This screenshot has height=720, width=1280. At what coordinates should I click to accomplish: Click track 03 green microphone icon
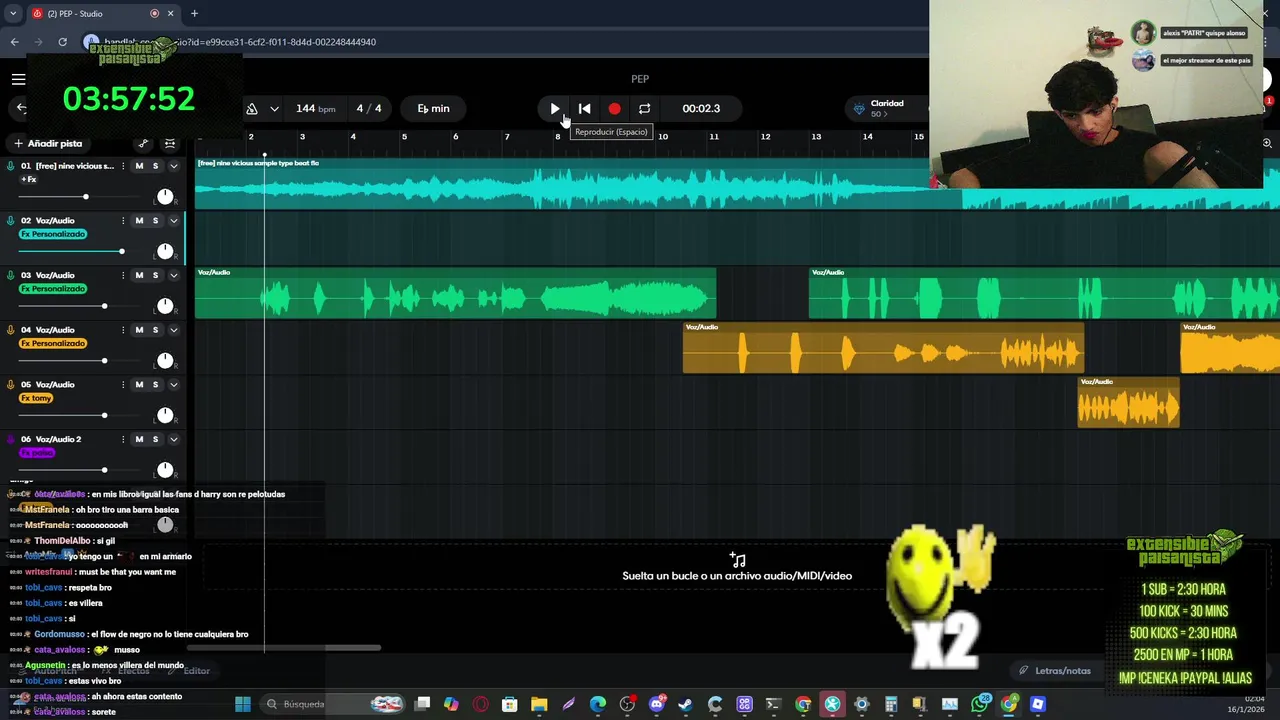(11, 275)
